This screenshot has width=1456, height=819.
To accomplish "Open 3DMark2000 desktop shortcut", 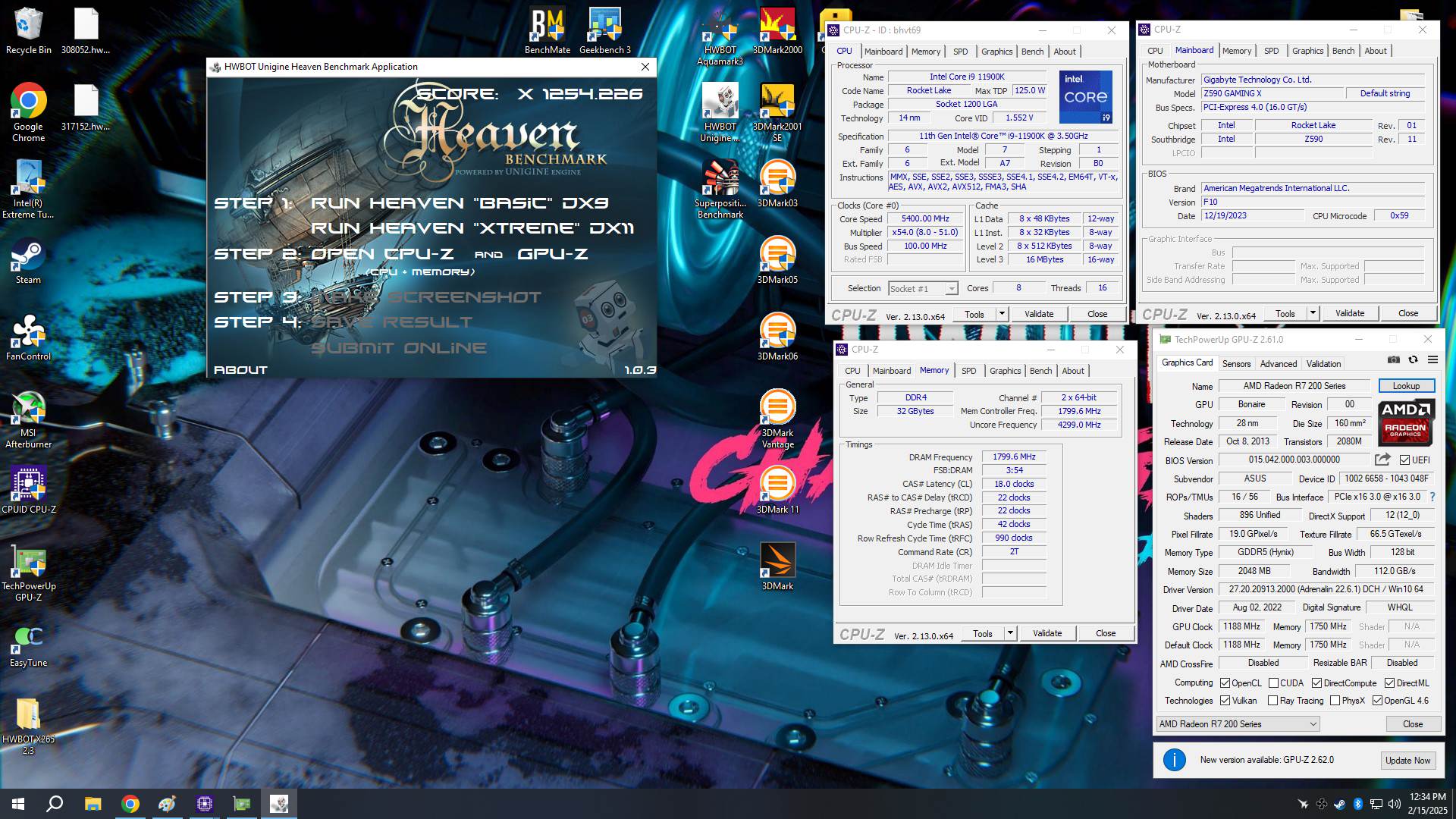I will click(x=777, y=30).
